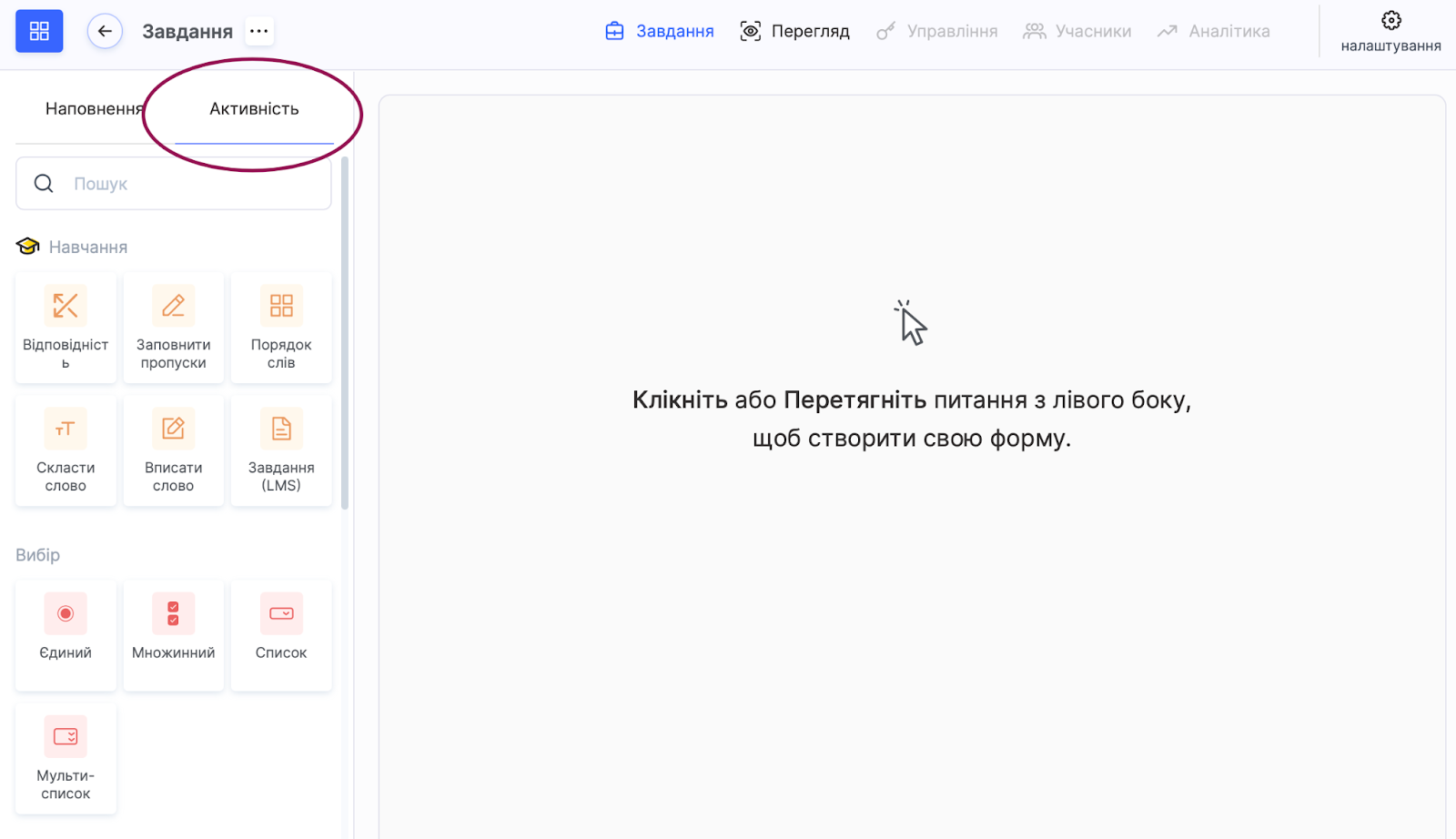Screen dimensions: 1456x839
Task: Select the Активність tab
Action: [x=254, y=109]
